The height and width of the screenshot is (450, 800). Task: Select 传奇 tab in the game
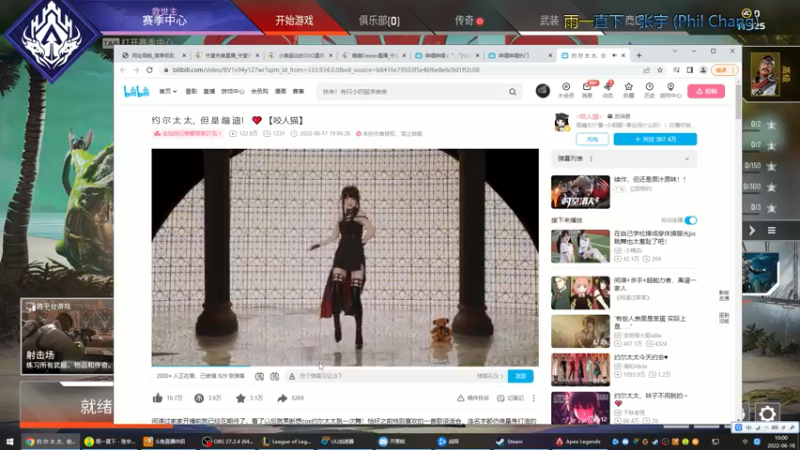(468, 20)
